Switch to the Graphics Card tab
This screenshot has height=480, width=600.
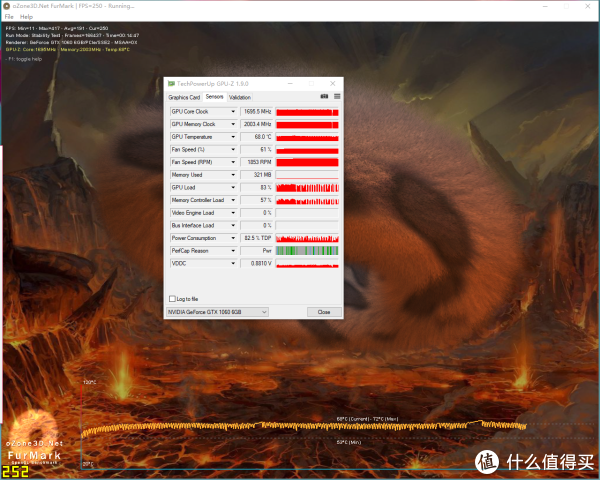(x=184, y=97)
